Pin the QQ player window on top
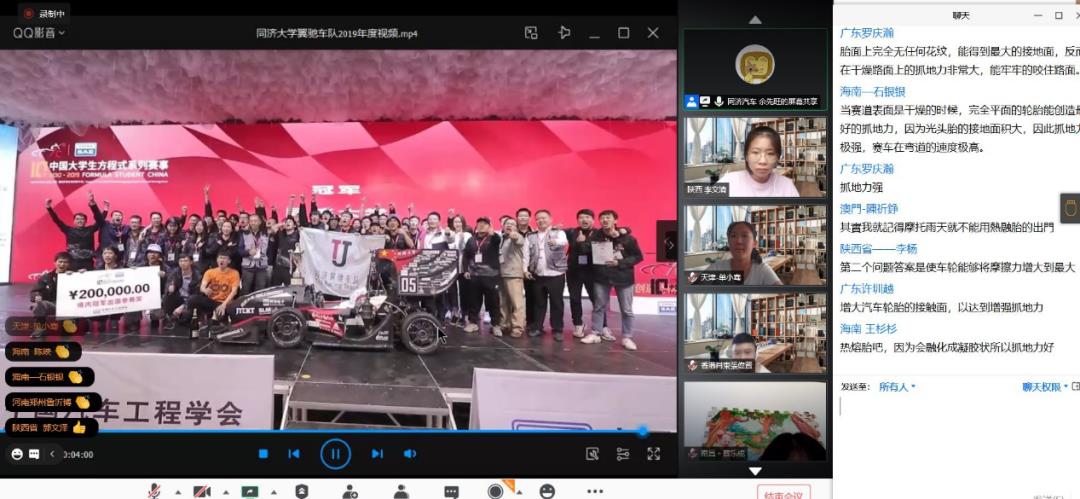The width and height of the screenshot is (1080, 499). click(x=564, y=33)
